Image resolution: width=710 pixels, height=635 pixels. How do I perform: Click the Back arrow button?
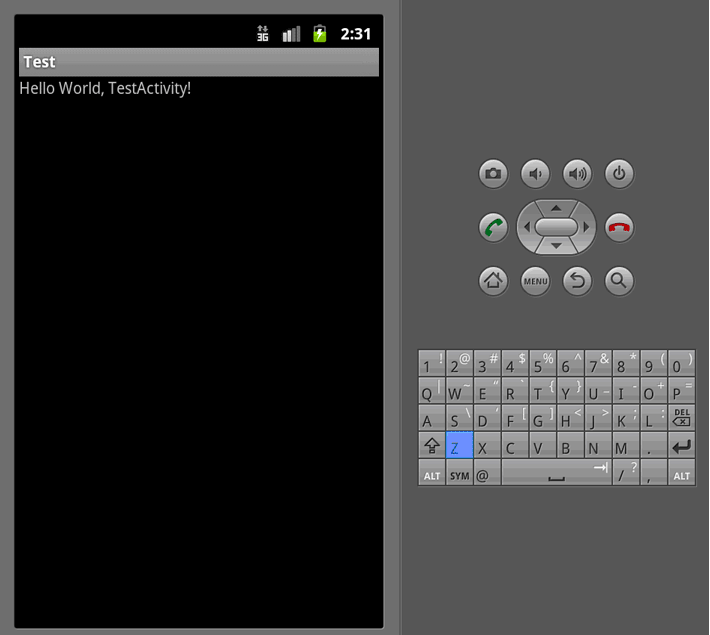pos(577,281)
